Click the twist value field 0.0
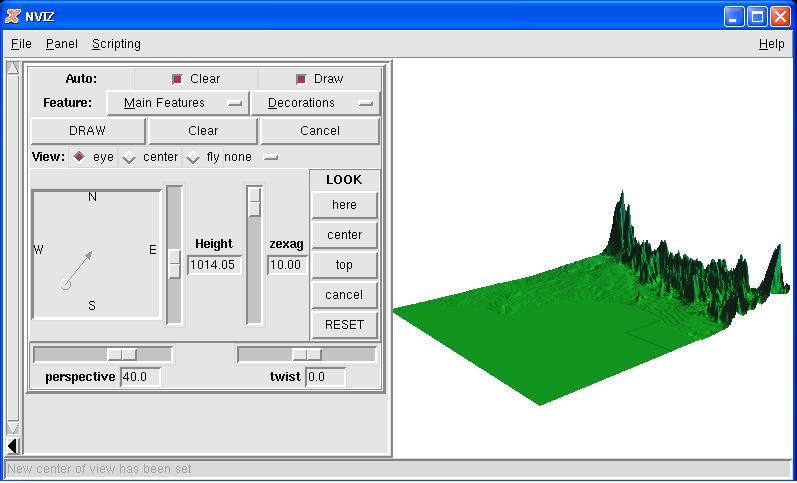 [325, 377]
